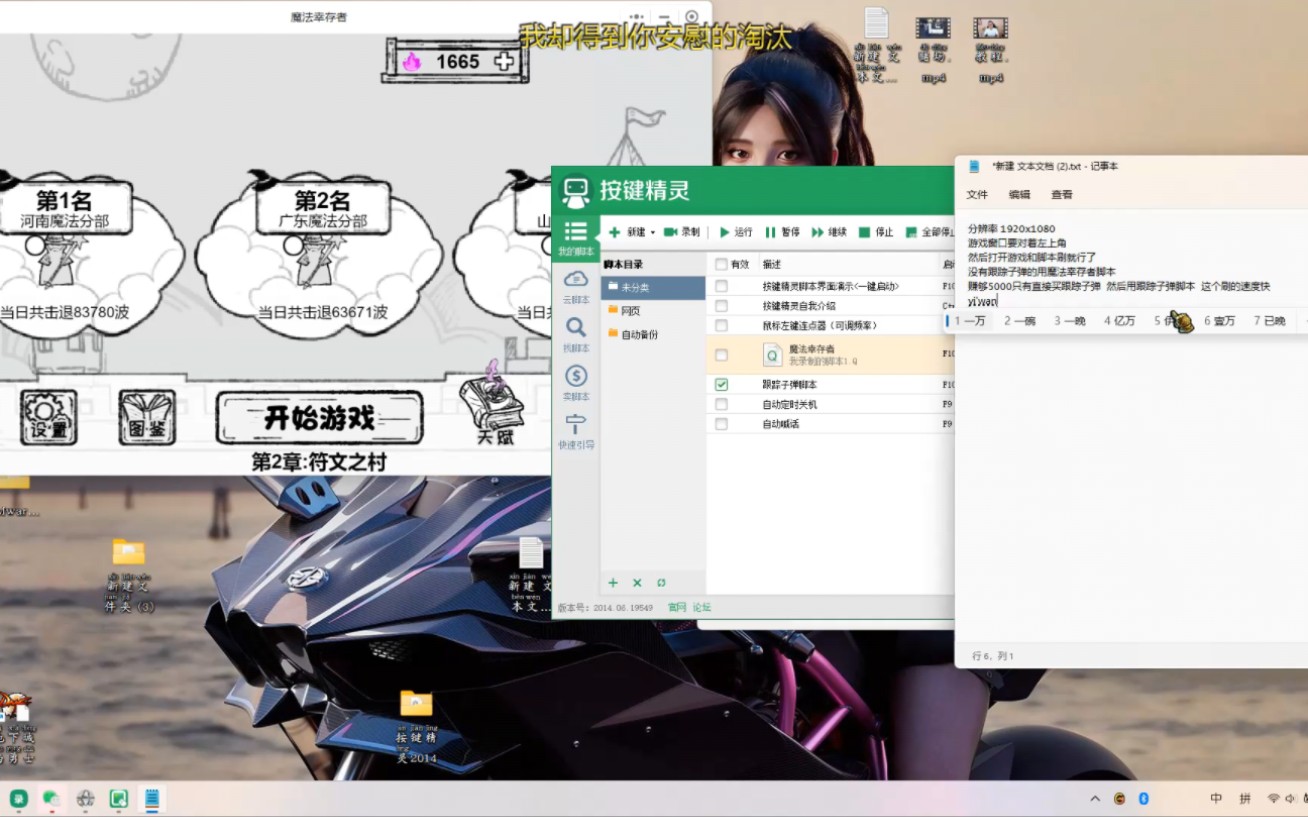Viewport: 1308px width, 817px height.
Task: Select 跟踪子弹脚本 script name
Action: (x=789, y=384)
